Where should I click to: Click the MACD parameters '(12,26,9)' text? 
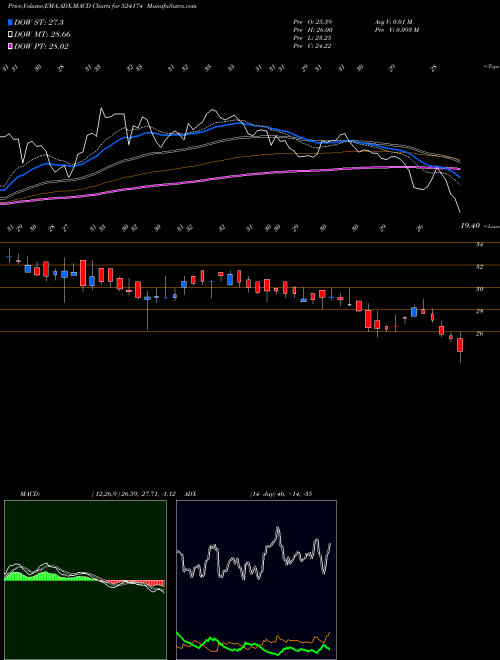[104, 494]
